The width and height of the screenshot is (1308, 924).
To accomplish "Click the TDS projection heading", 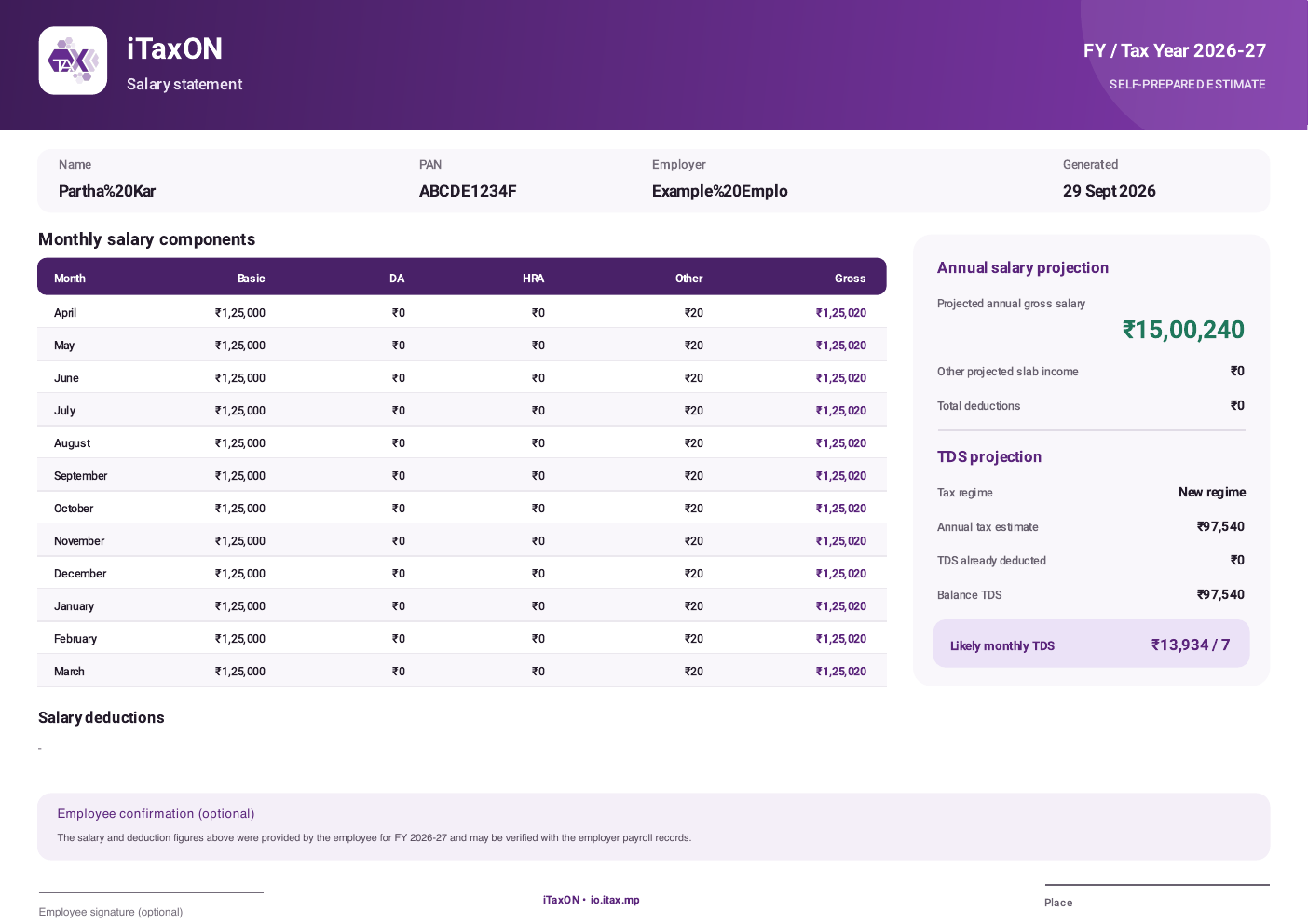I will coord(989,456).
